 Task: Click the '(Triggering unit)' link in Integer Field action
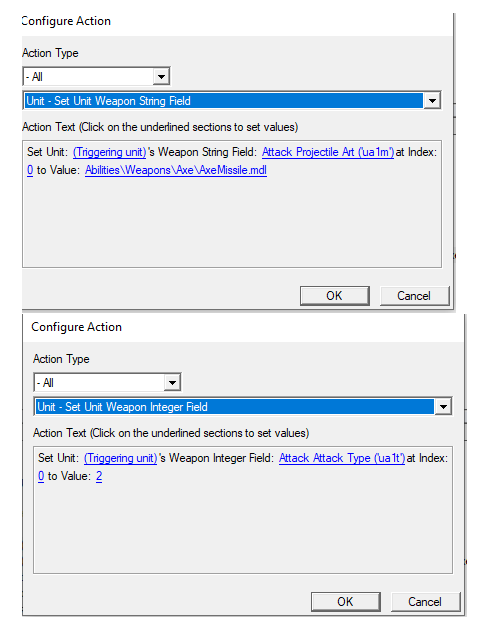click(x=120, y=458)
